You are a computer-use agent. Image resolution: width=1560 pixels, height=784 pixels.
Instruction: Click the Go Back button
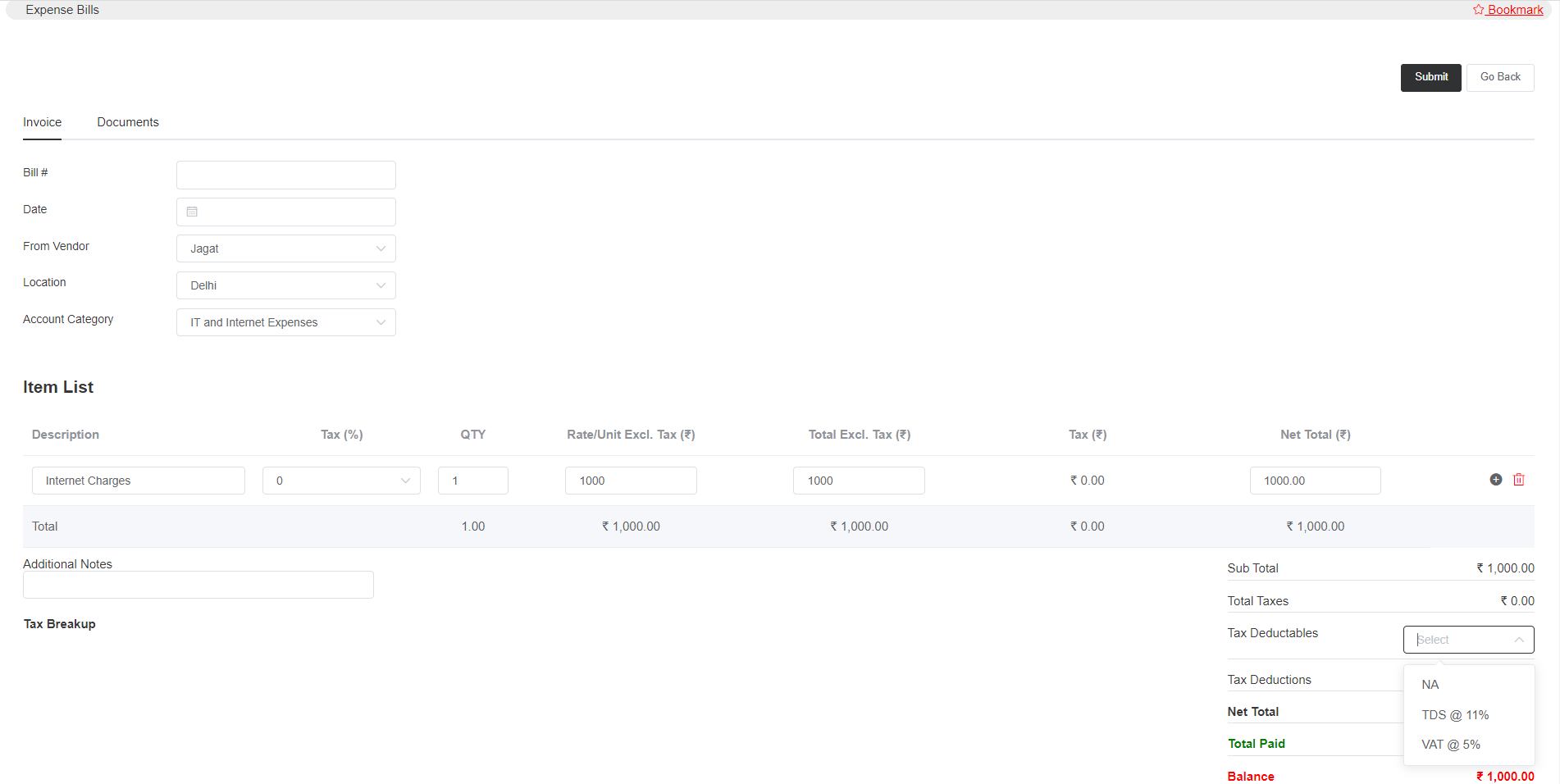pyautogui.click(x=1499, y=76)
